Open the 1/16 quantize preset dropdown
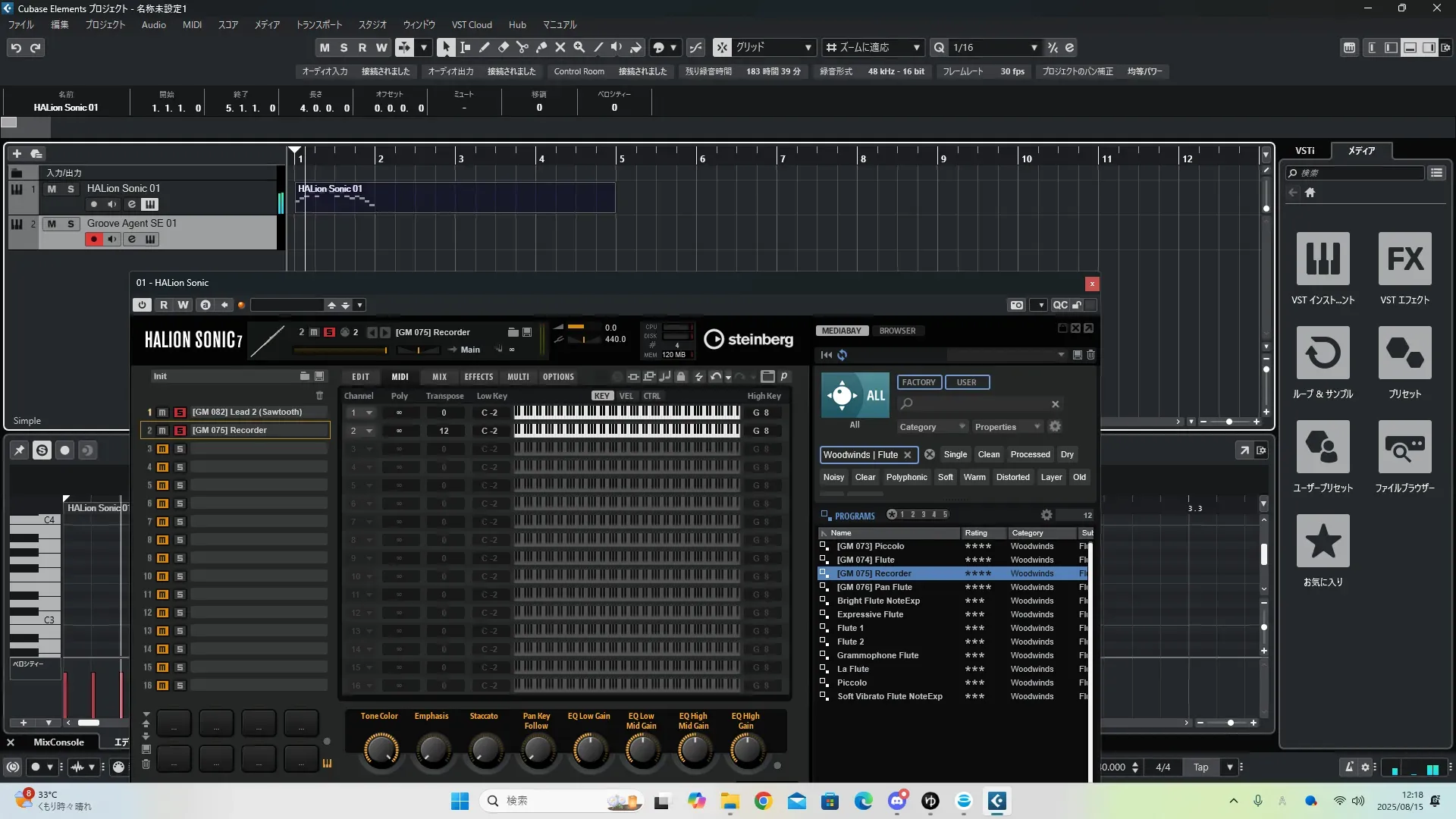Viewport: 1456px width, 819px height. pos(1034,47)
